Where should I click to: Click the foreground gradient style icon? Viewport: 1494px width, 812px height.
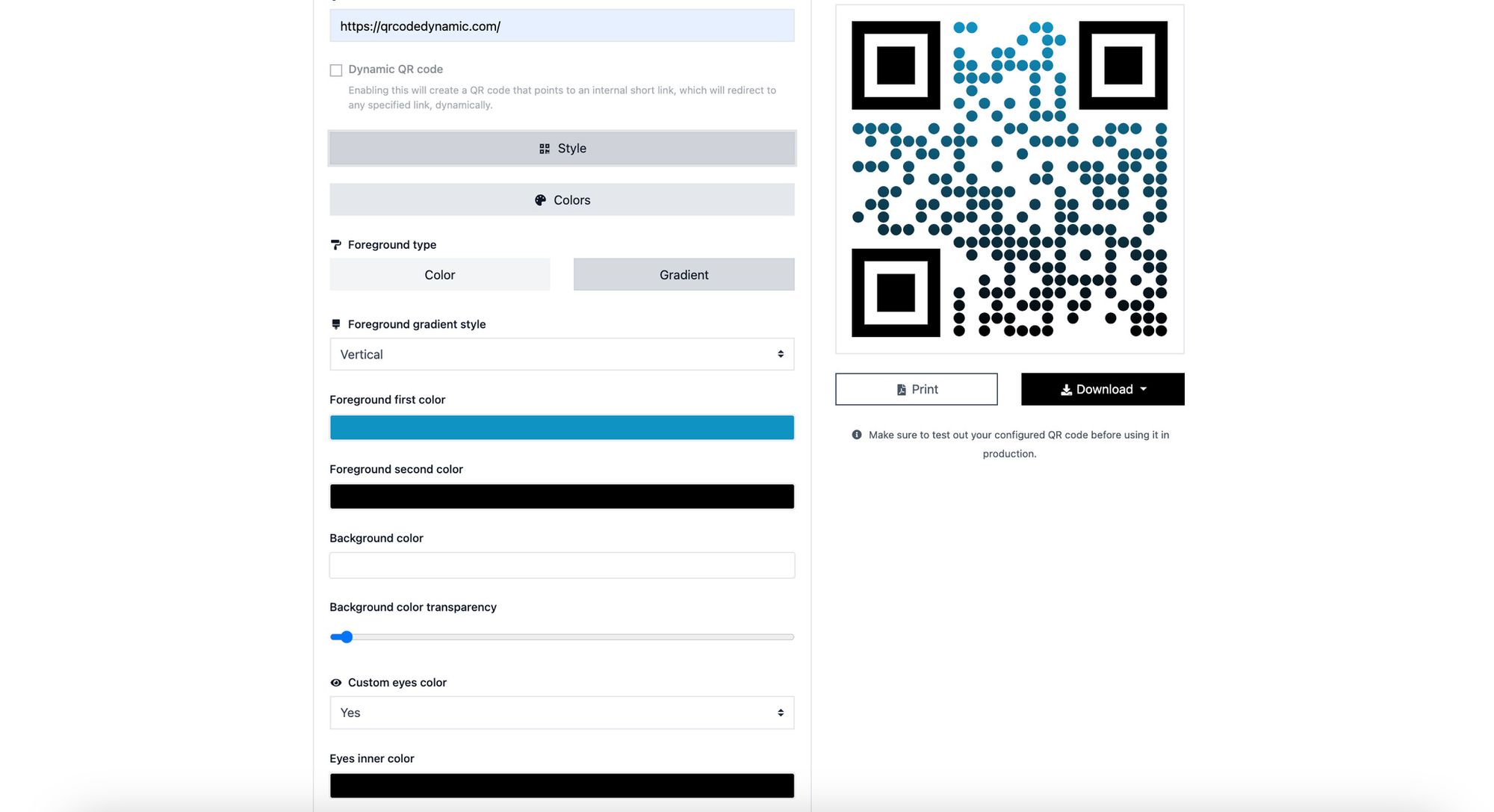tap(335, 324)
